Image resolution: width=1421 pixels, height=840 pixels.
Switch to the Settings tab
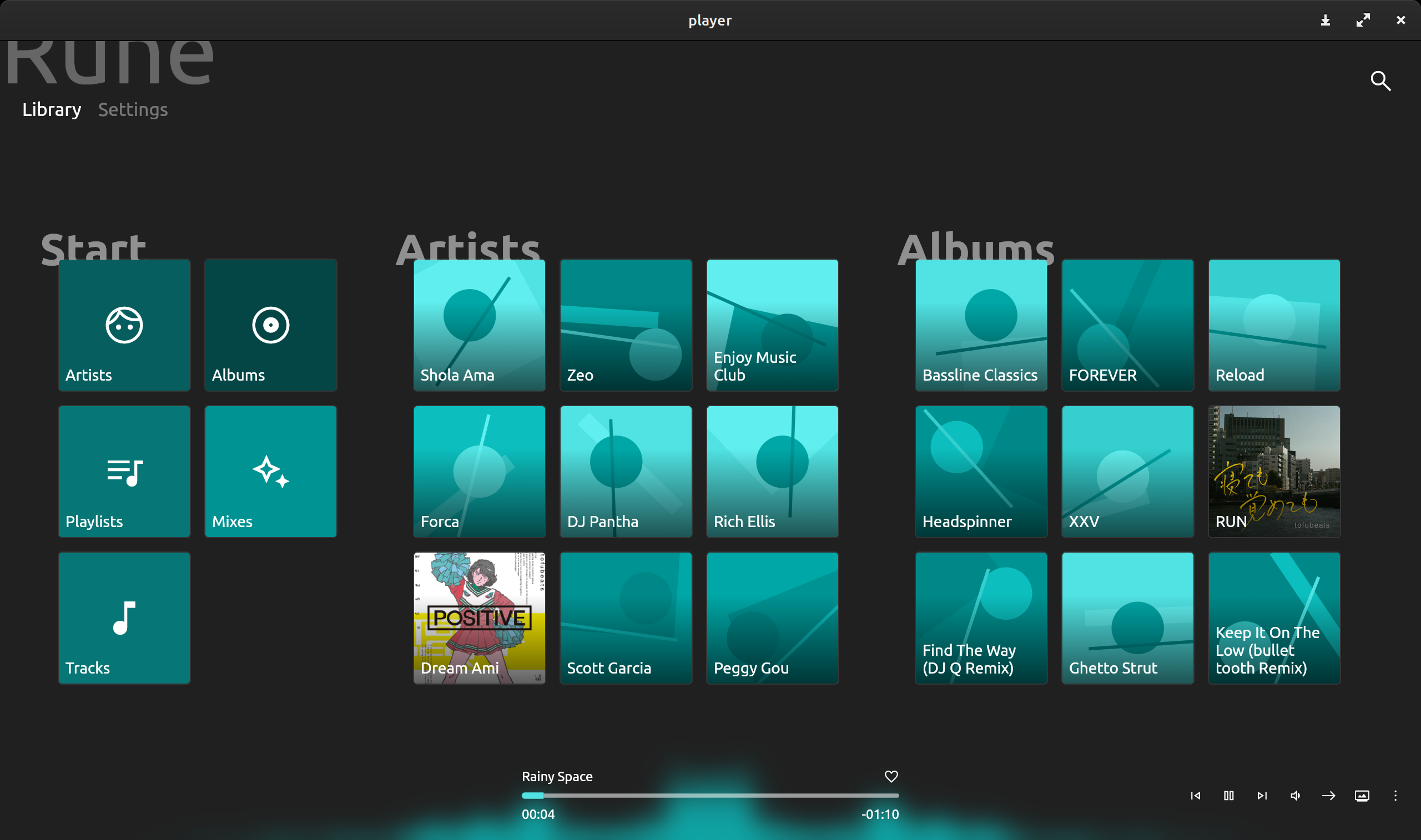click(x=133, y=109)
